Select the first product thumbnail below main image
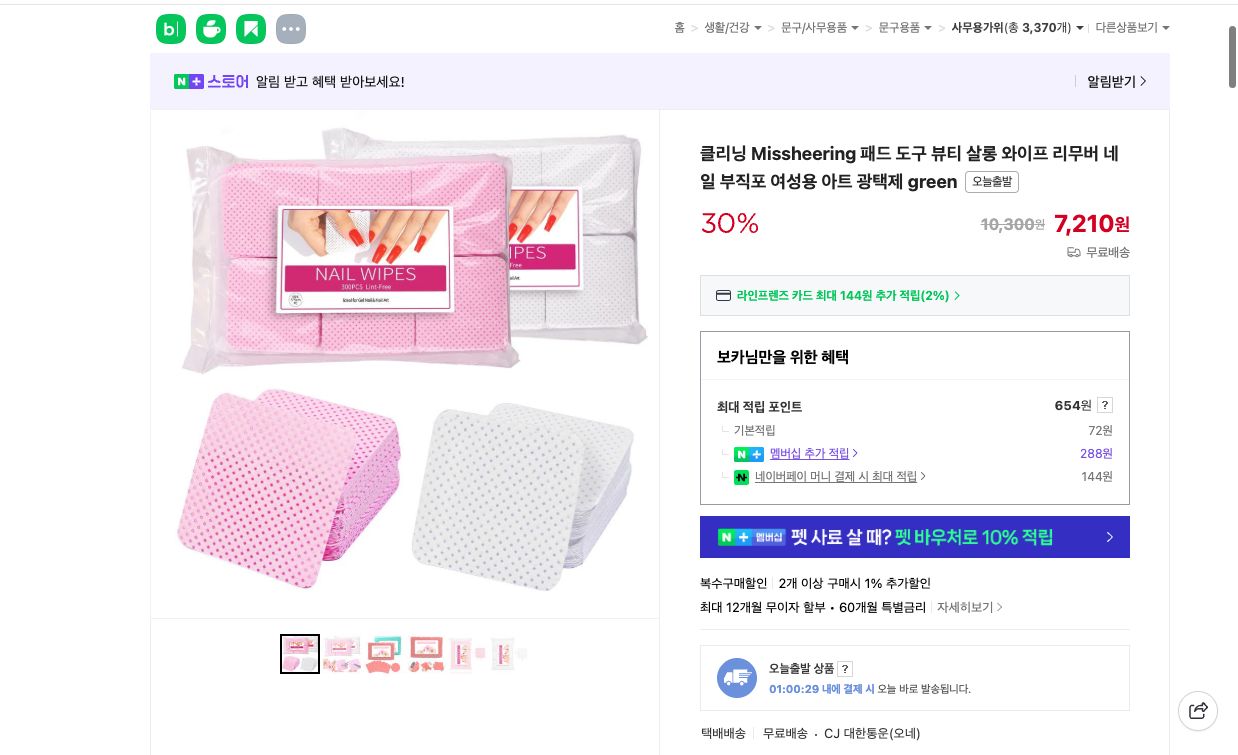 299,653
